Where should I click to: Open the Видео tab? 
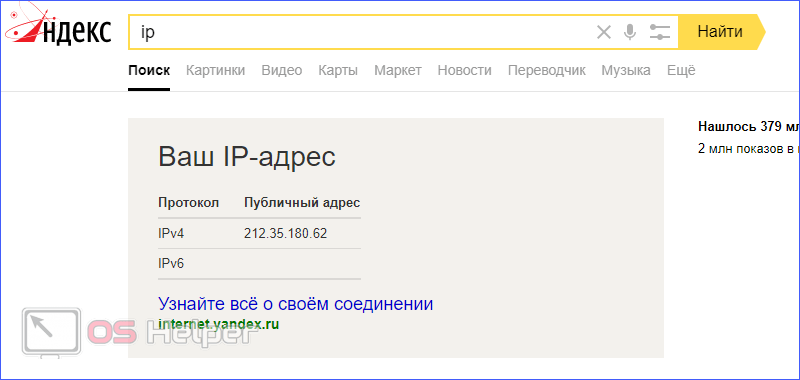pos(282,70)
